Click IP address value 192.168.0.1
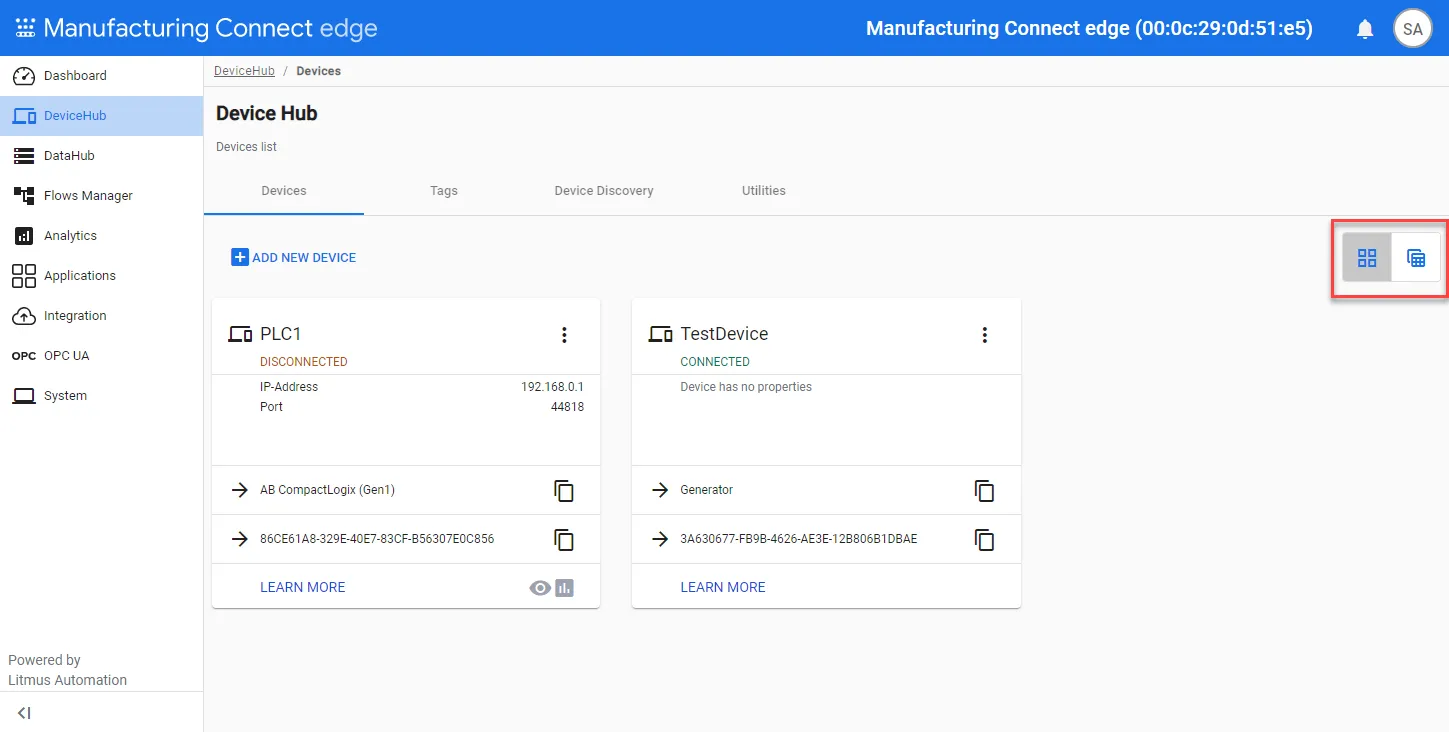 (552, 387)
